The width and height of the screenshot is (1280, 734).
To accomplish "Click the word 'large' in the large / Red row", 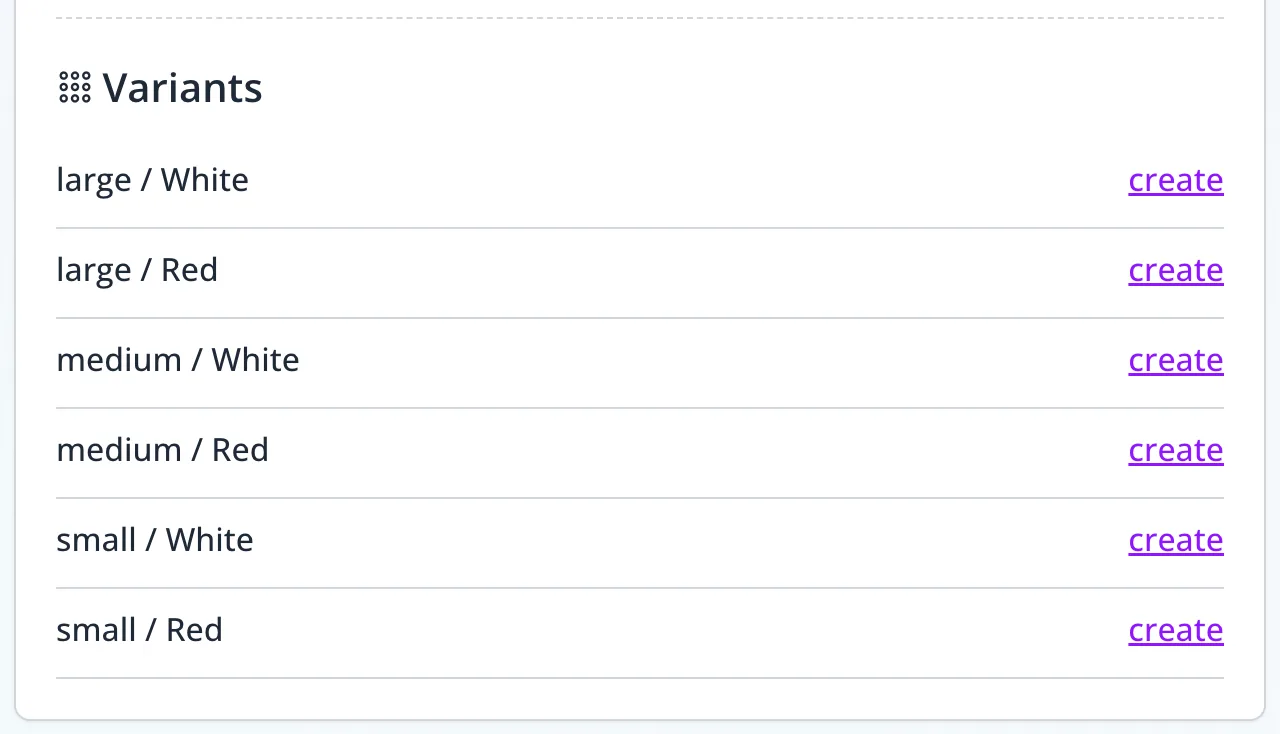I will coord(93,271).
